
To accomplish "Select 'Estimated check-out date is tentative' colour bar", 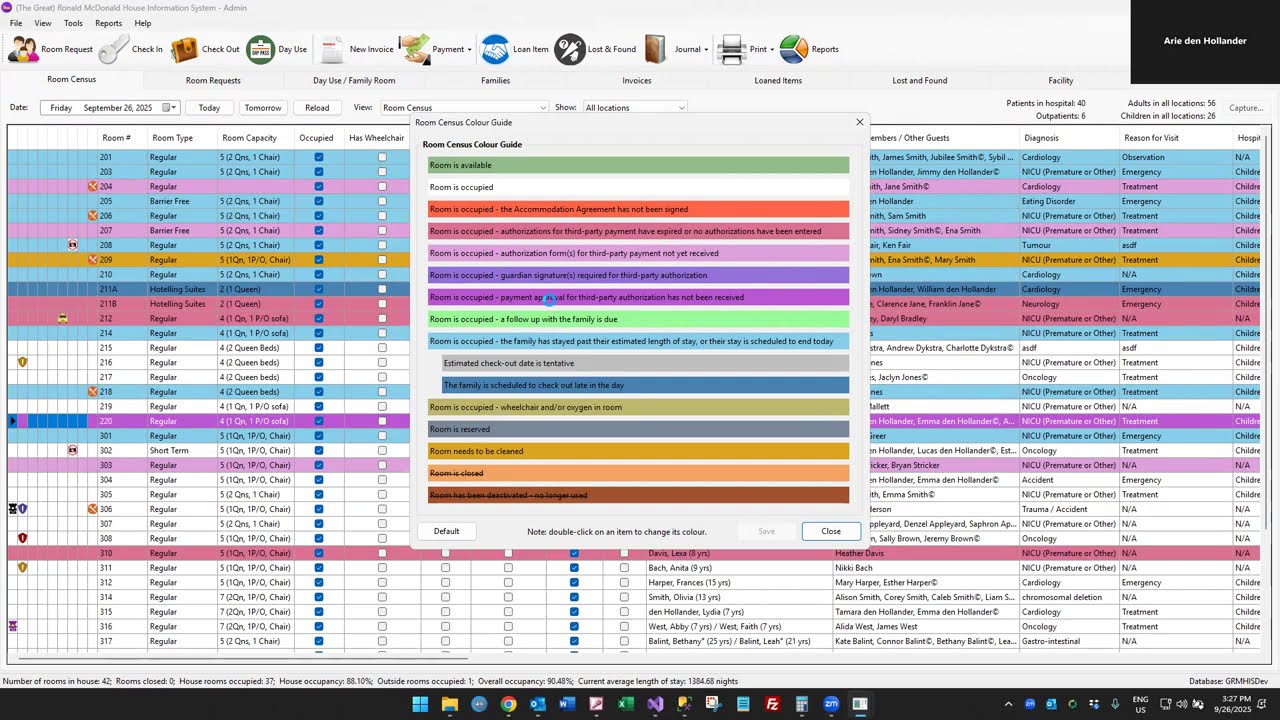I will [645, 363].
